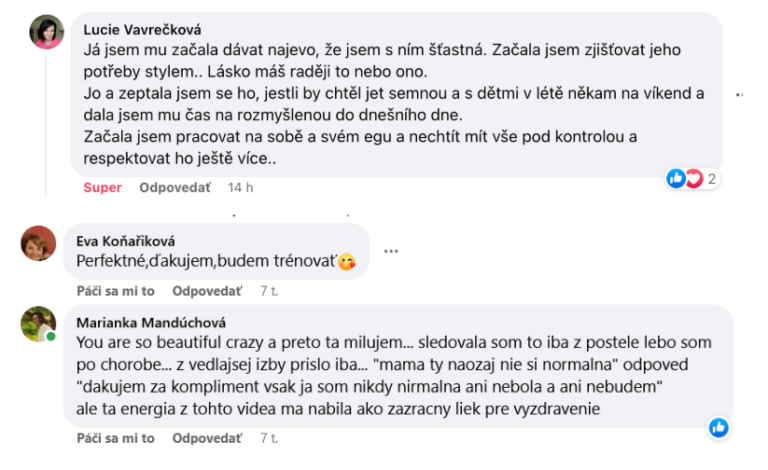Viewport: 768px width, 470px height.
Task: Reply to Eva Koňaříková's comment
Action: click(207, 291)
